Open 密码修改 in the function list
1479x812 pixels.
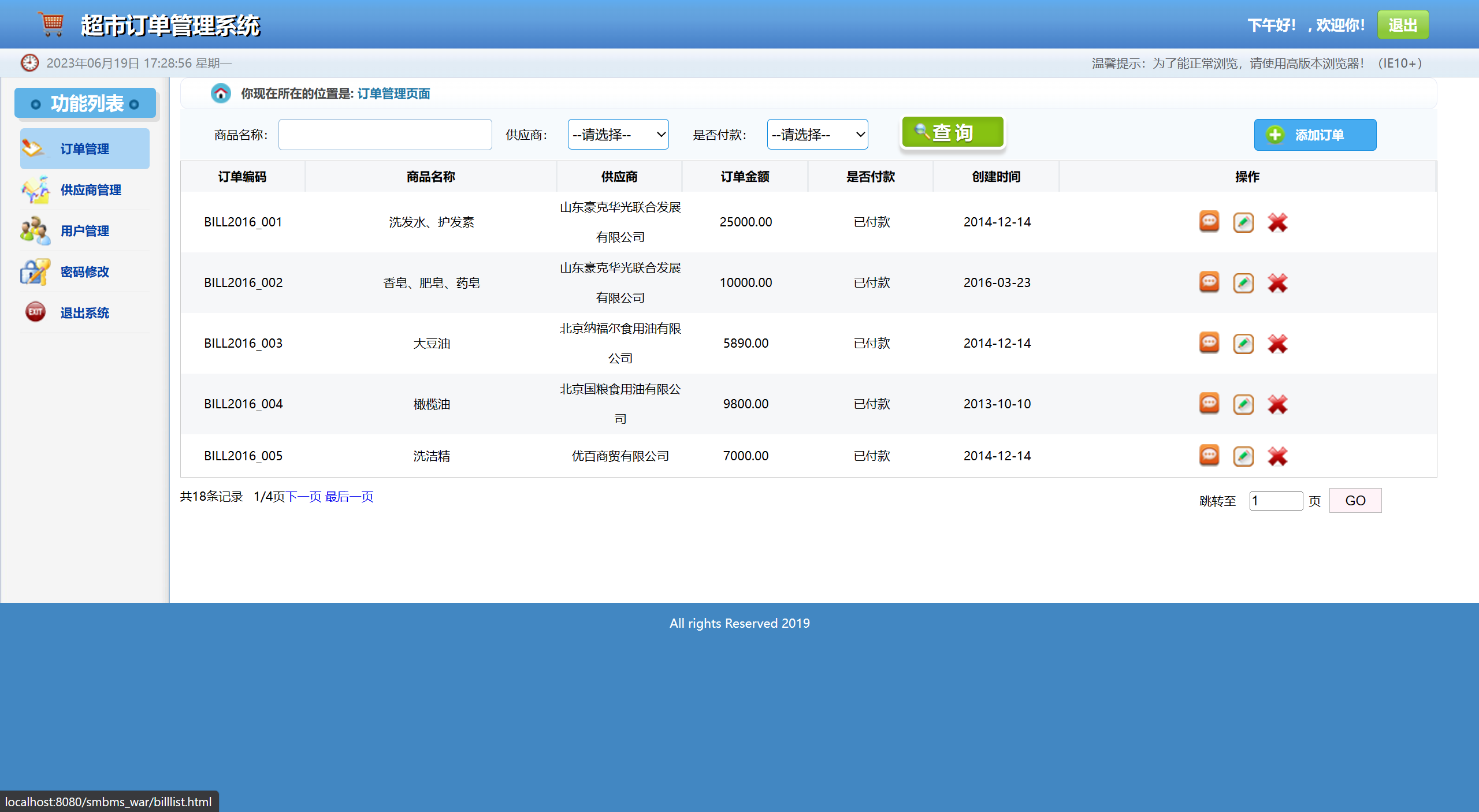(85, 272)
